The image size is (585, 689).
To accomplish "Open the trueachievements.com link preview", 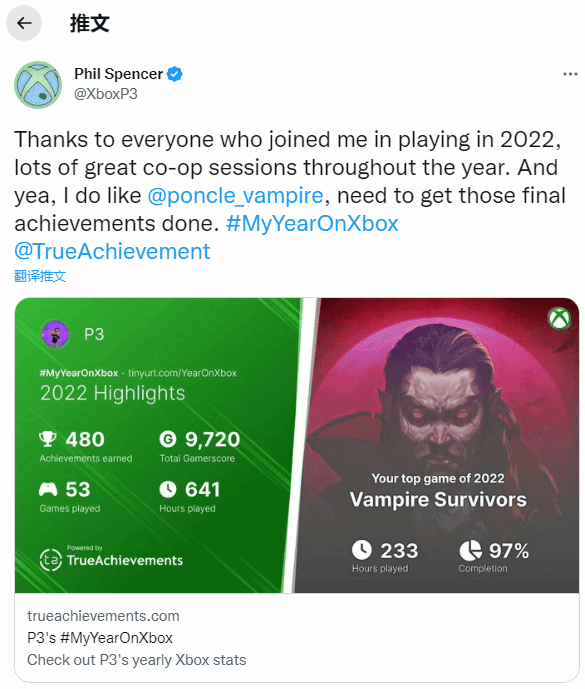I will (297, 638).
